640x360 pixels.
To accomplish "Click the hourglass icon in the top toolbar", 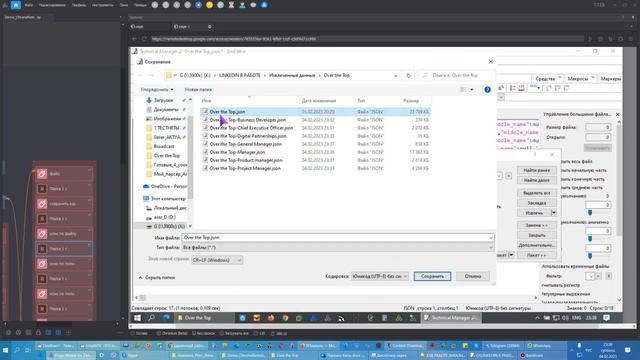I will tap(231, 5).
